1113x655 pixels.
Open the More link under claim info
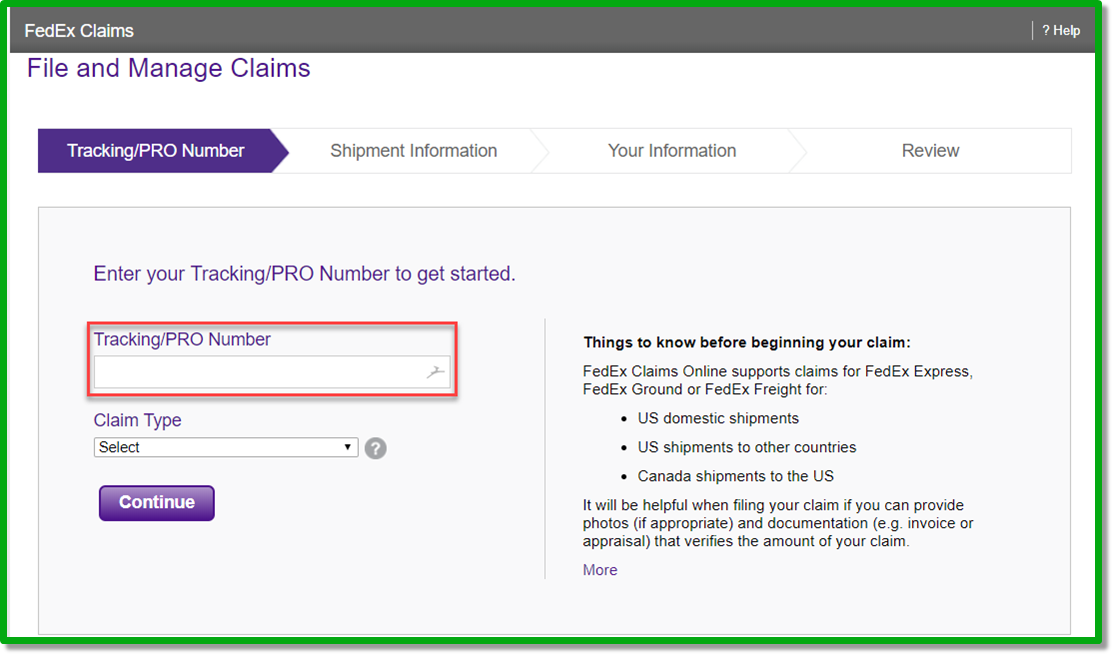600,570
